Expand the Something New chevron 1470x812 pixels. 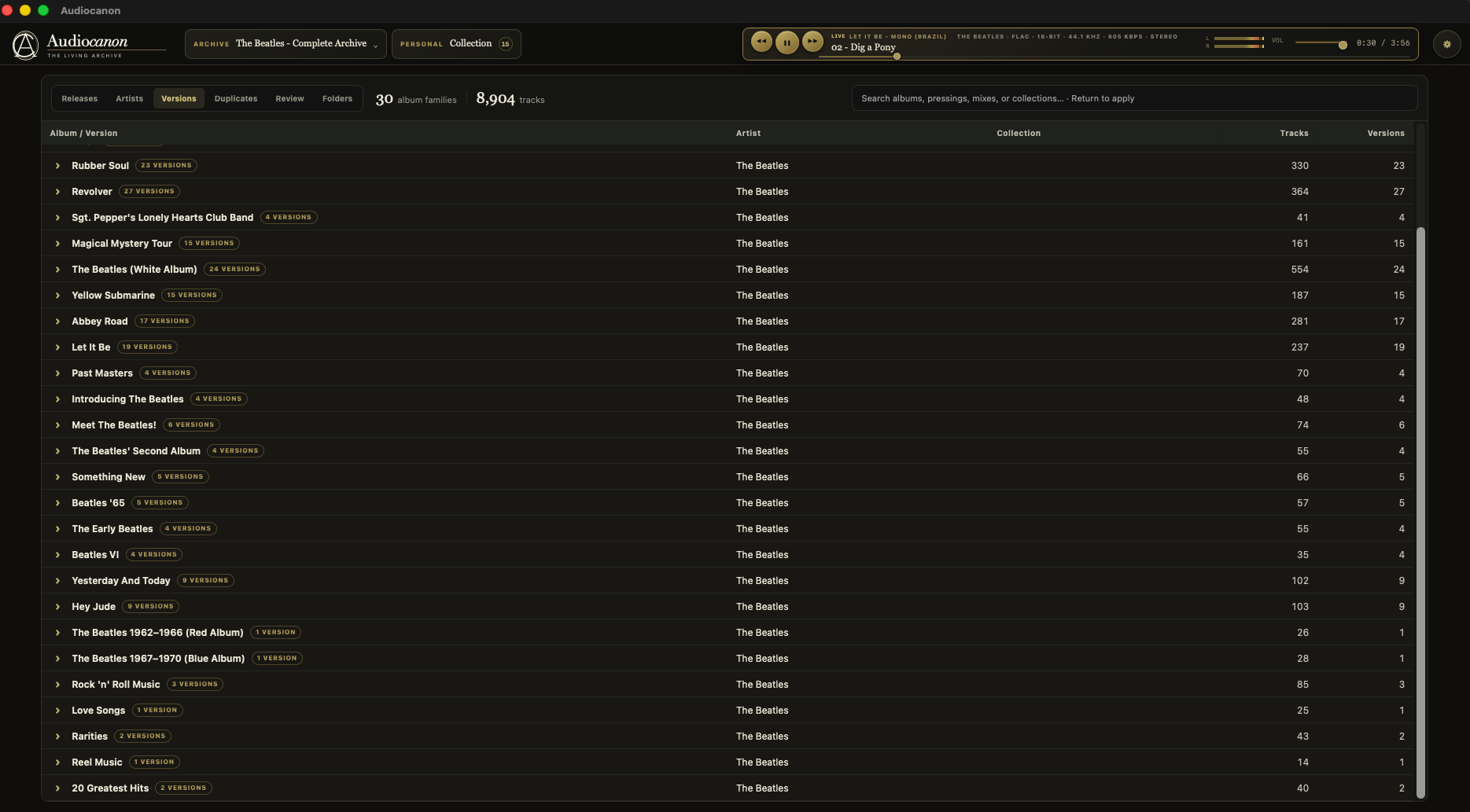click(x=57, y=477)
